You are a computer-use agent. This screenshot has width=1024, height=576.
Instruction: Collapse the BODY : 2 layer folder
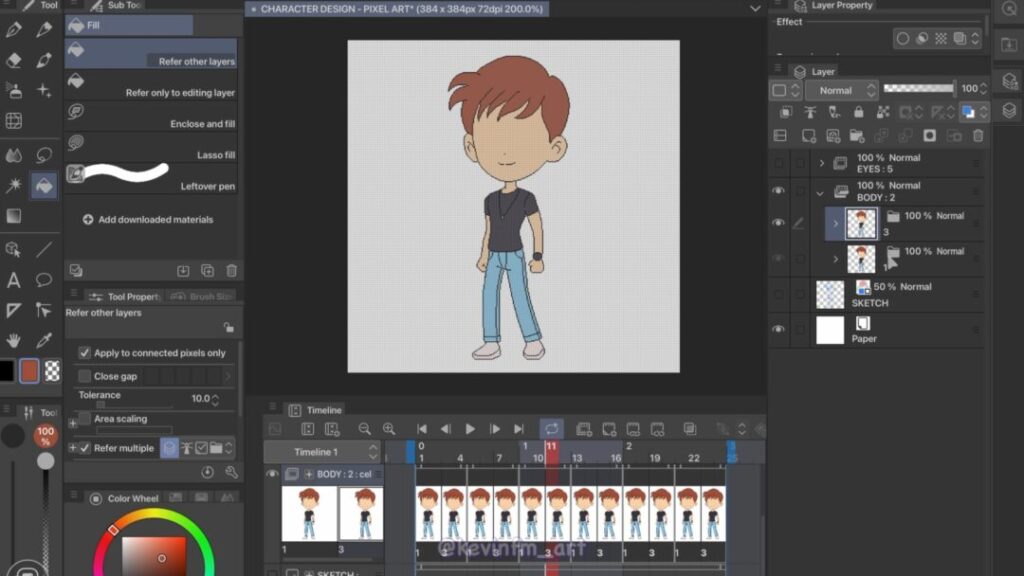tap(821, 192)
